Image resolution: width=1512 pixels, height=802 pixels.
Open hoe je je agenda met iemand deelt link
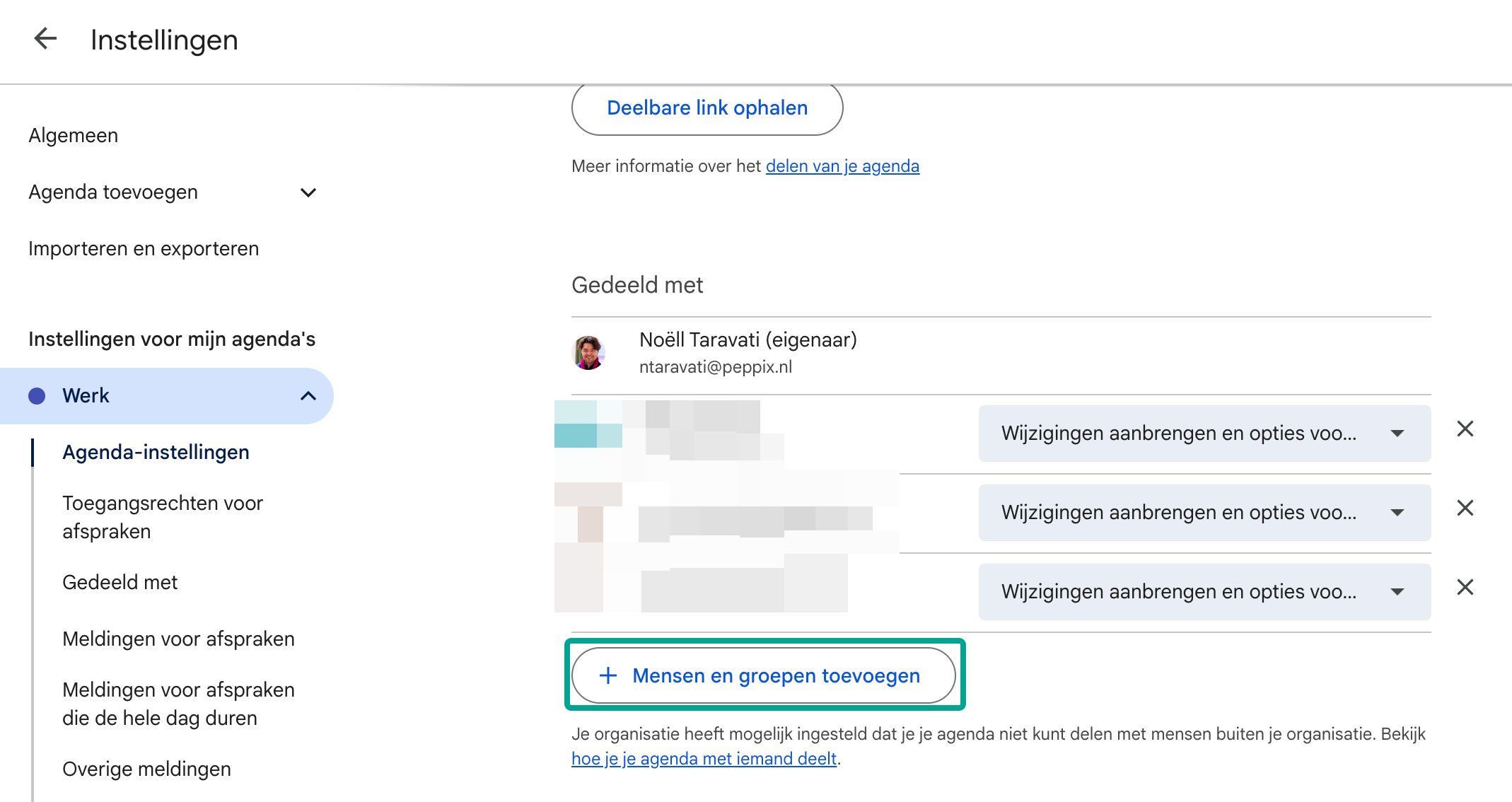click(x=704, y=759)
